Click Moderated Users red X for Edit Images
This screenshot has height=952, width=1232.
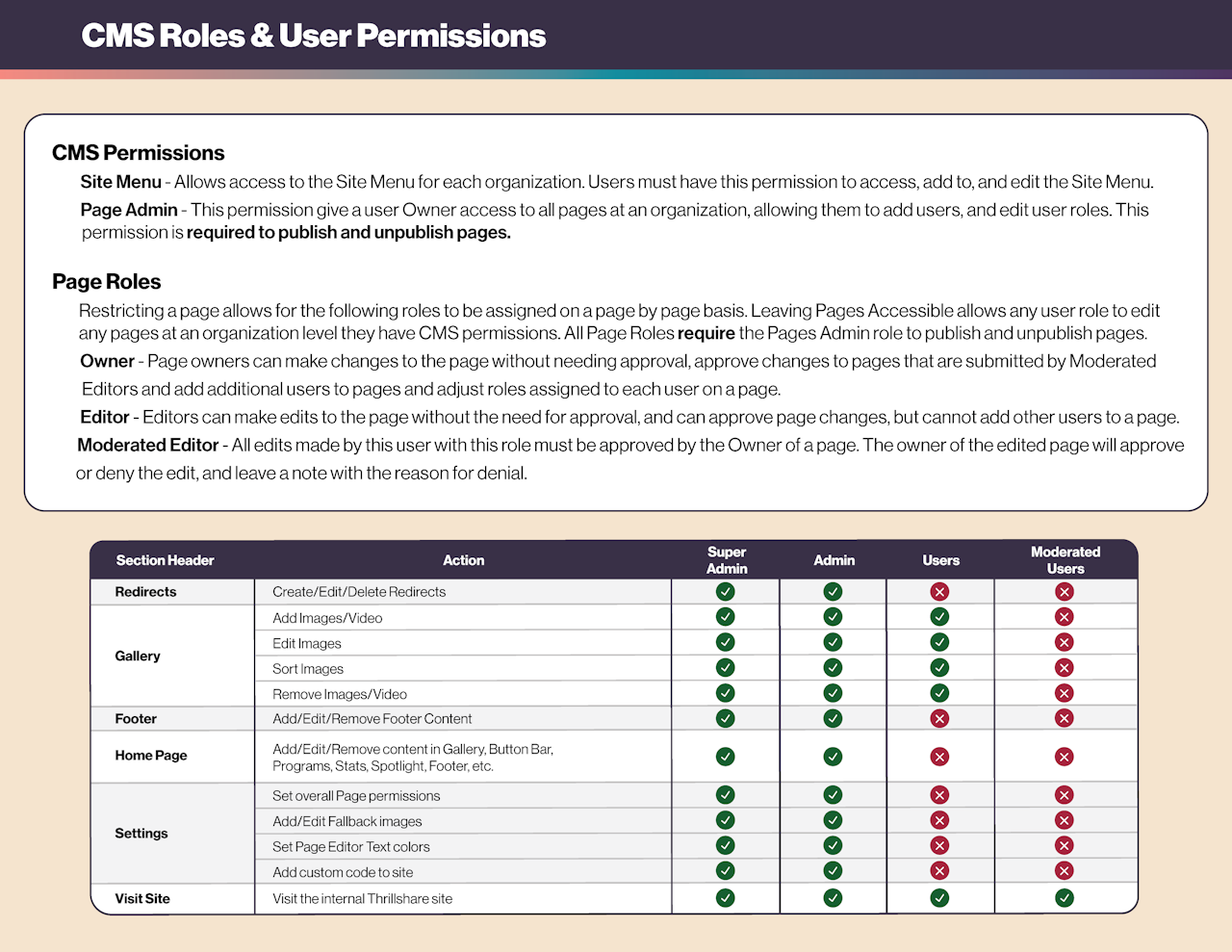point(1065,642)
